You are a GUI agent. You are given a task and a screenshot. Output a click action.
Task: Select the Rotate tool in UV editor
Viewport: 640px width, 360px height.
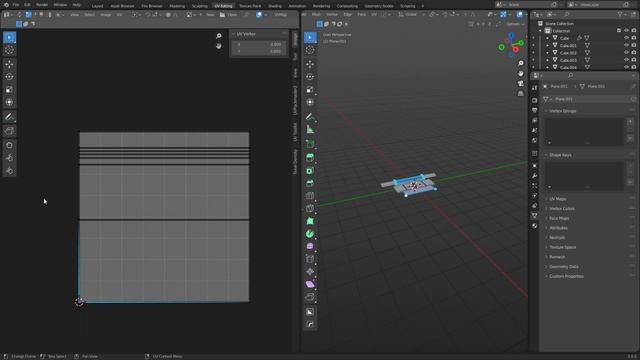click(x=9, y=77)
